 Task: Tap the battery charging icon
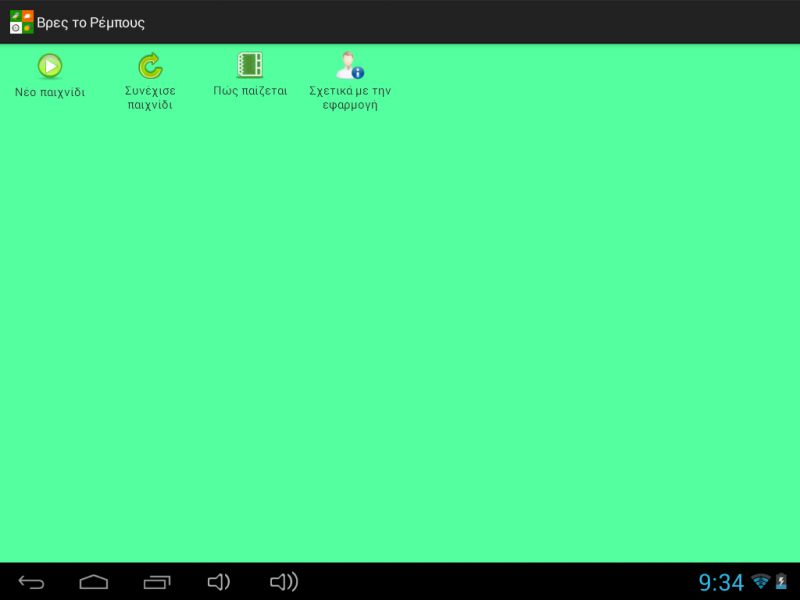click(x=781, y=582)
